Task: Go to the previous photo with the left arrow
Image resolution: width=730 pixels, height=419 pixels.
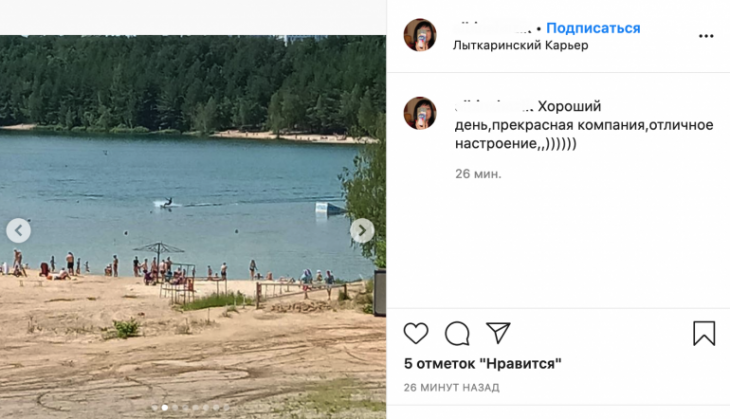Action: (x=19, y=230)
